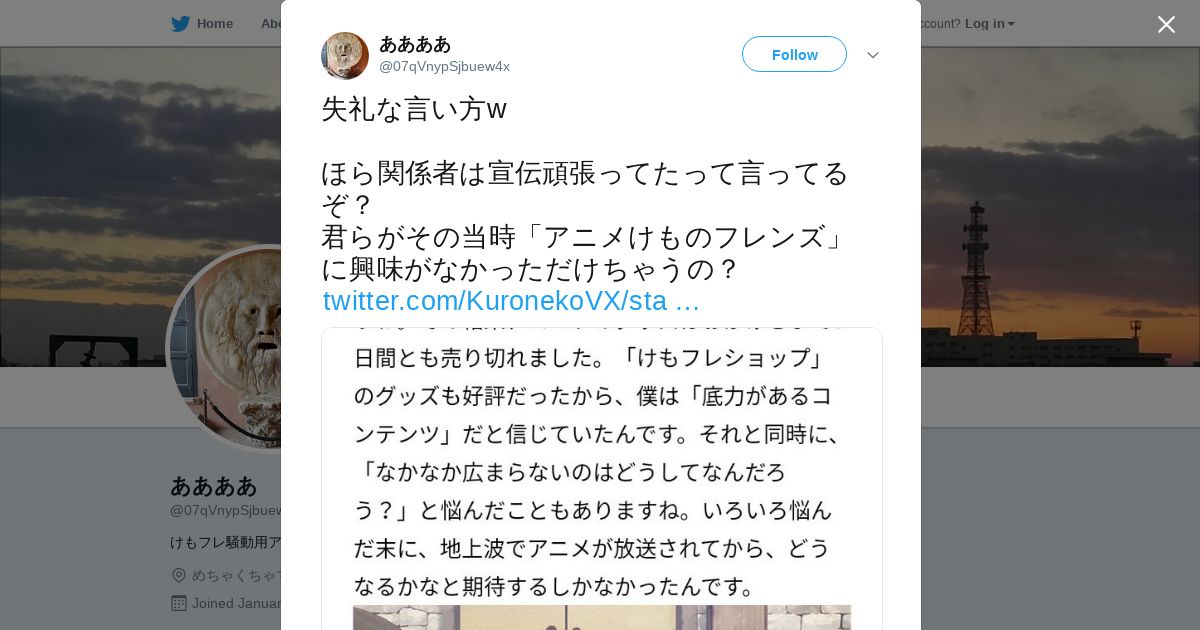Image resolution: width=1200 pixels, height=630 pixels.
Task: Click the @07qVnypSjbuew4x handle in tweet
Action: click(x=444, y=67)
